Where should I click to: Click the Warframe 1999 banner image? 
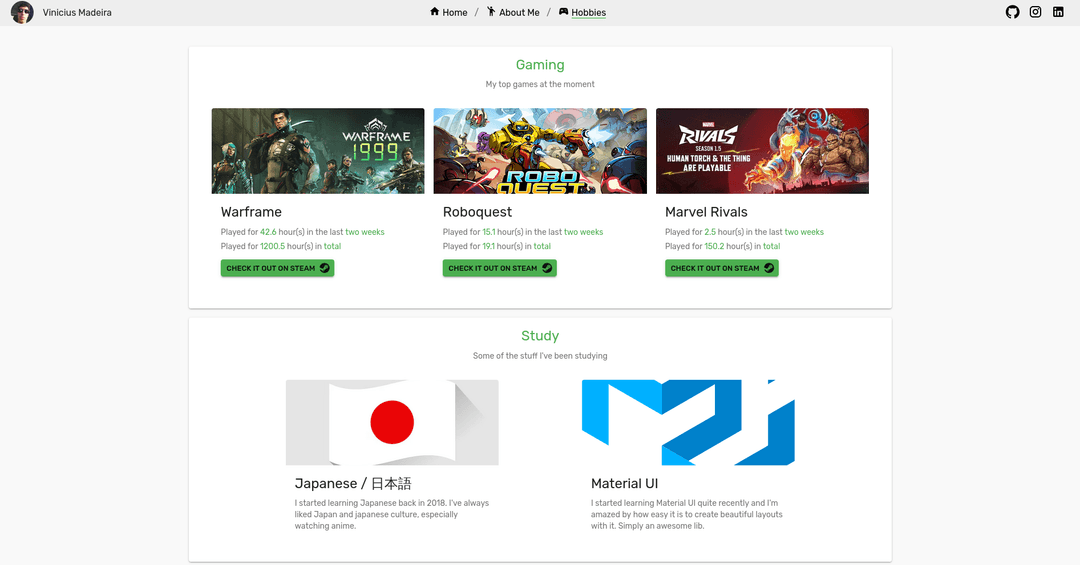(x=318, y=151)
